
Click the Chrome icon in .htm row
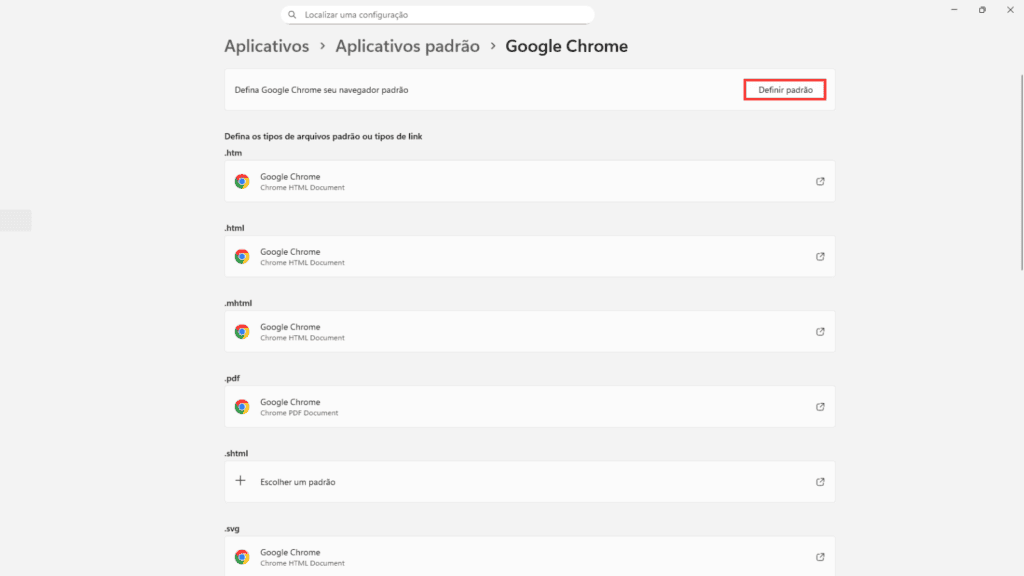[x=242, y=182]
